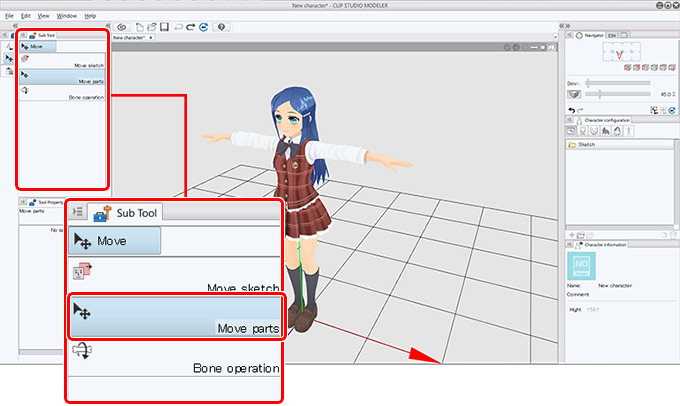Close the New character* document tab
Image resolution: width=680 pixels, height=406 pixels.
(x=150, y=38)
